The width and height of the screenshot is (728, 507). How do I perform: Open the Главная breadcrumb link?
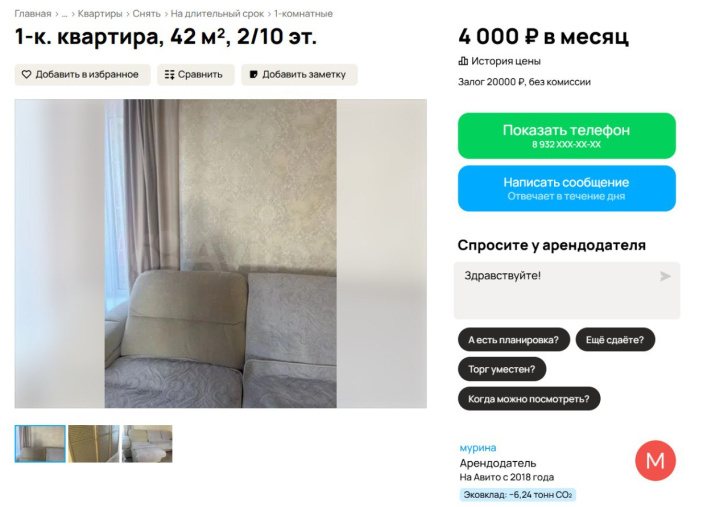point(32,13)
